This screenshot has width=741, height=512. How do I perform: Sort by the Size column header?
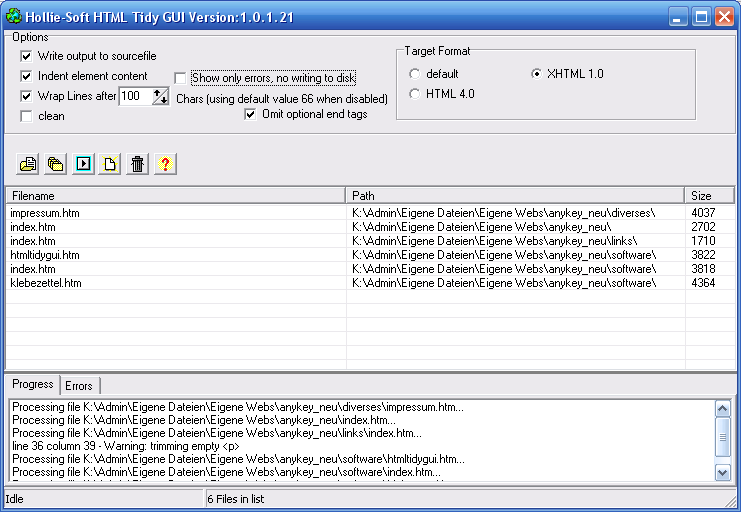tap(709, 196)
